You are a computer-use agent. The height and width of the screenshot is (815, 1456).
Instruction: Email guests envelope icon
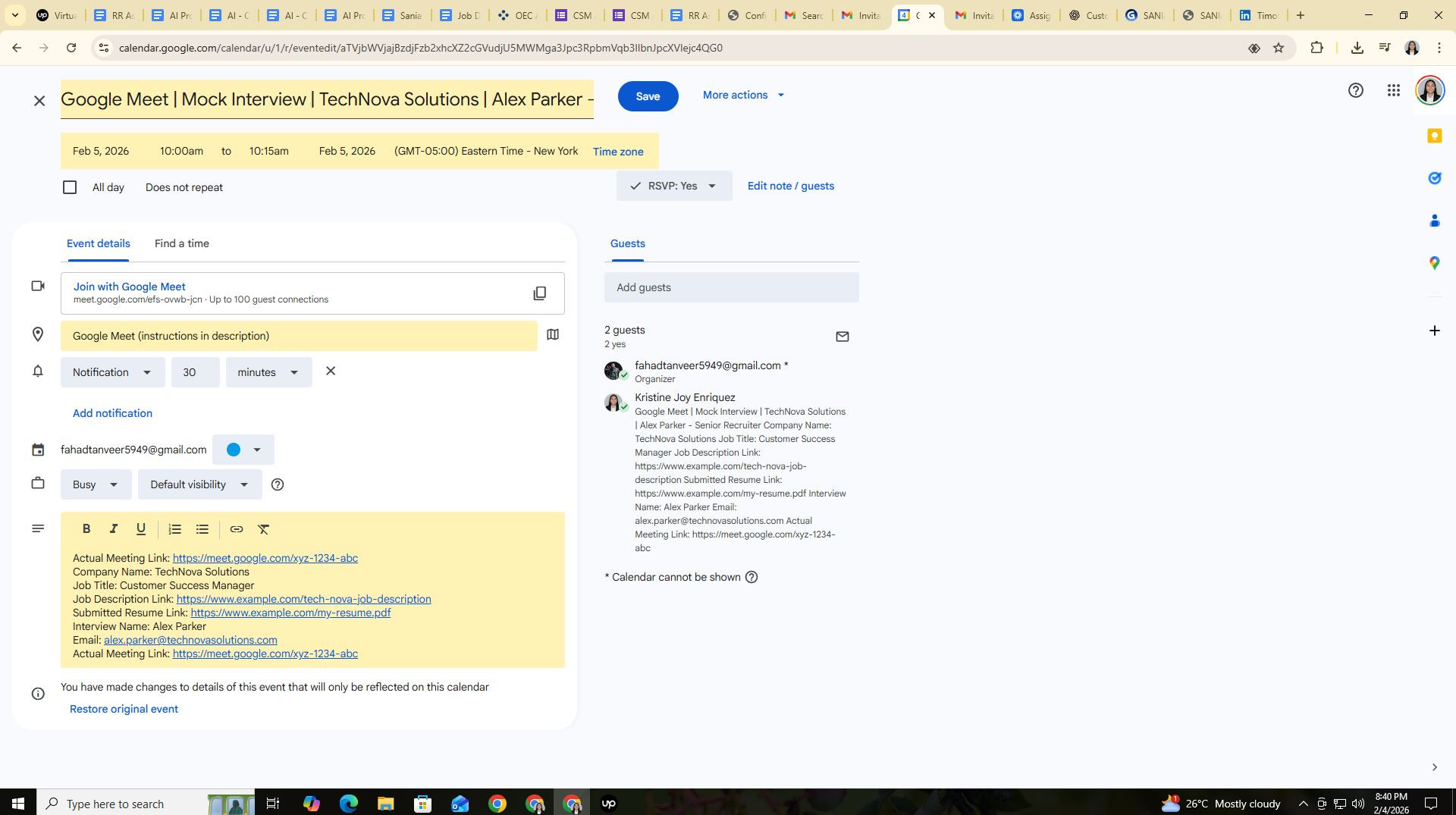(x=843, y=337)
